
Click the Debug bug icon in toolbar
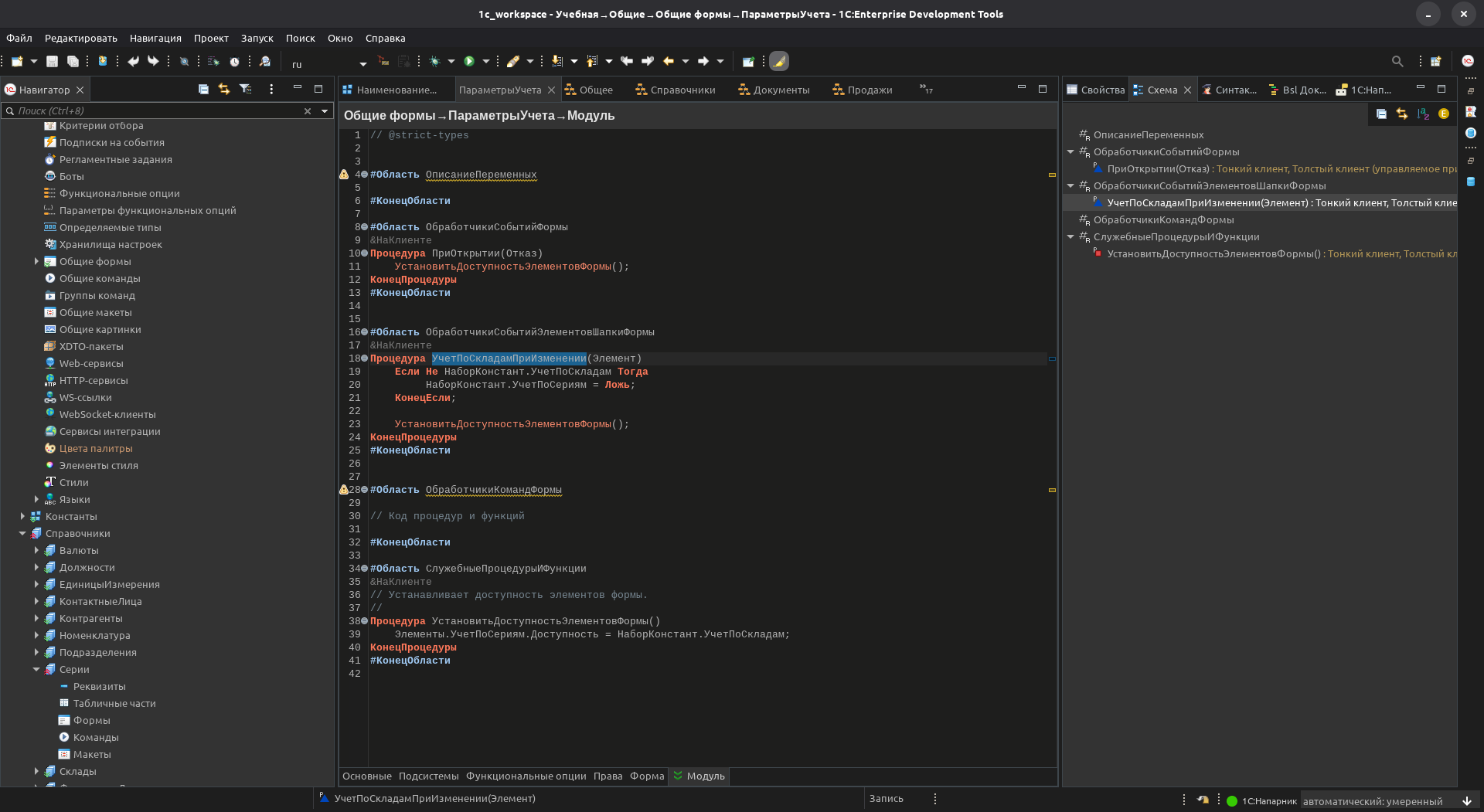pos(435,61)
